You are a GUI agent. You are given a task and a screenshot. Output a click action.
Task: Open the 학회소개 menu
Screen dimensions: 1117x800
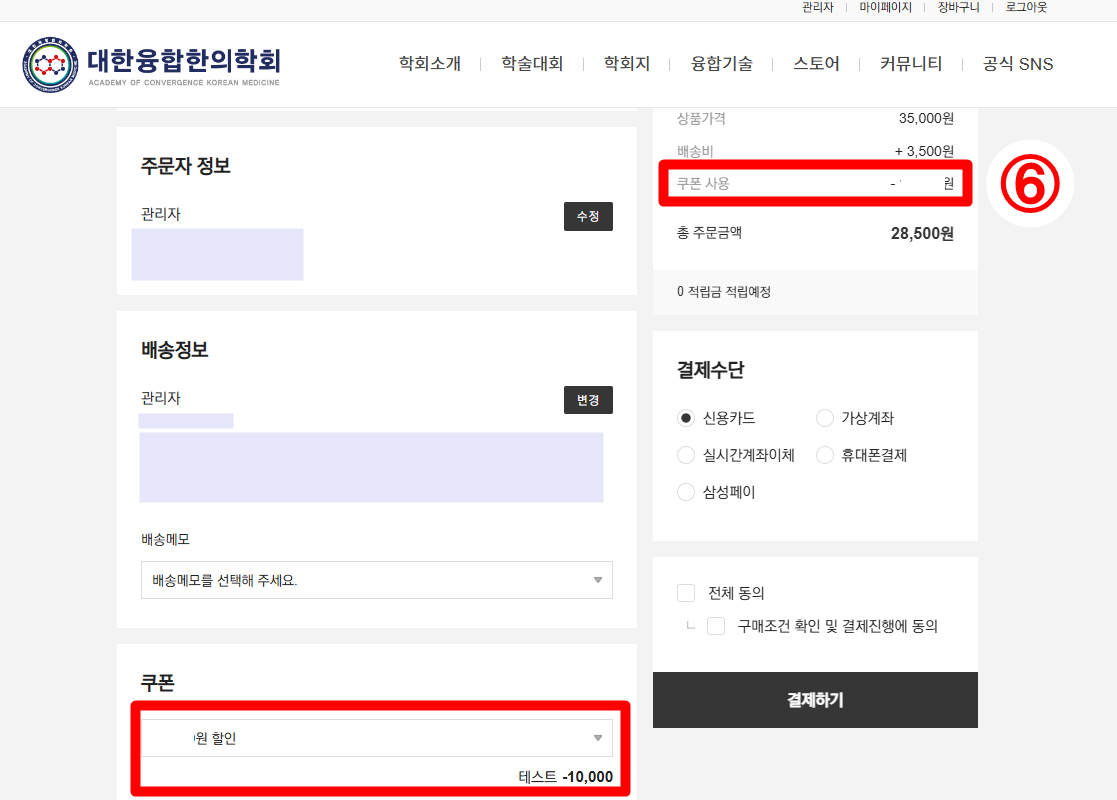click(430, 63)
